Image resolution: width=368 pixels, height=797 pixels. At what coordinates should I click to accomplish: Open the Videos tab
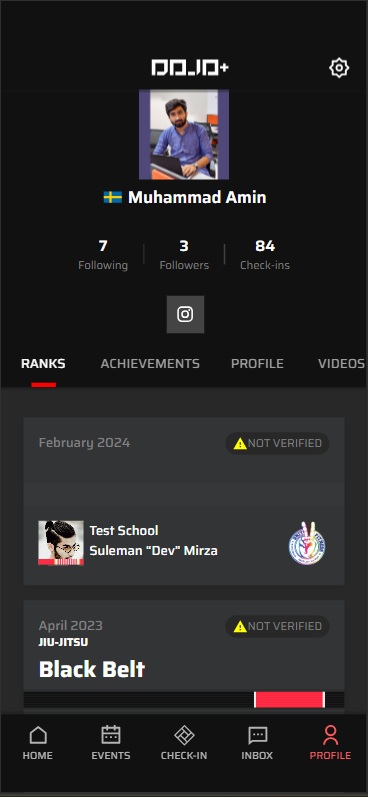point(341,364)
